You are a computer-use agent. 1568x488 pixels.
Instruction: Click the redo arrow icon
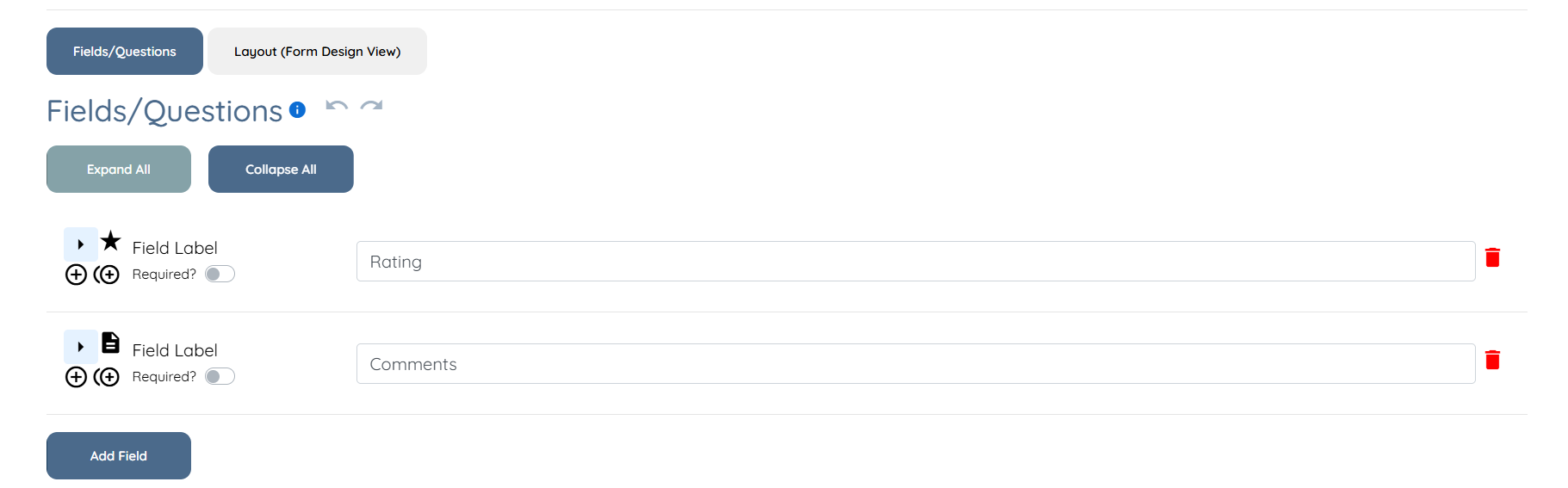[x=371, y=107]
